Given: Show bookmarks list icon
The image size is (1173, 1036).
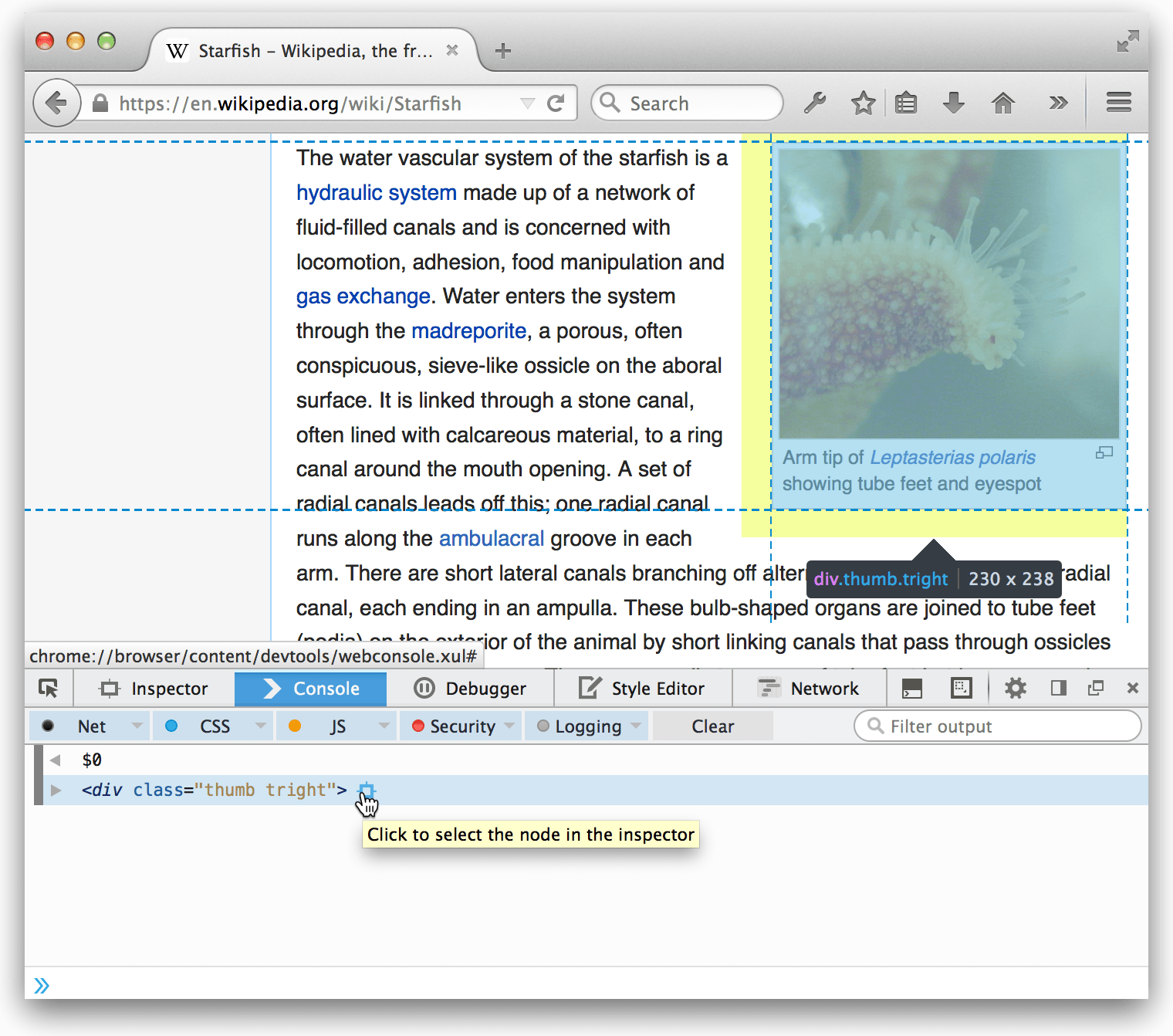Looking at the screenshot, I should pos(906,103).
